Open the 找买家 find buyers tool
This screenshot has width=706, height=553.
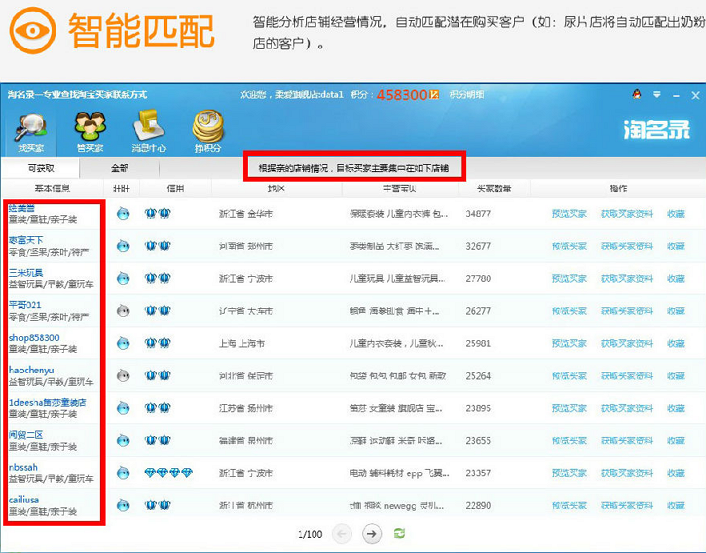pos(31,133)
